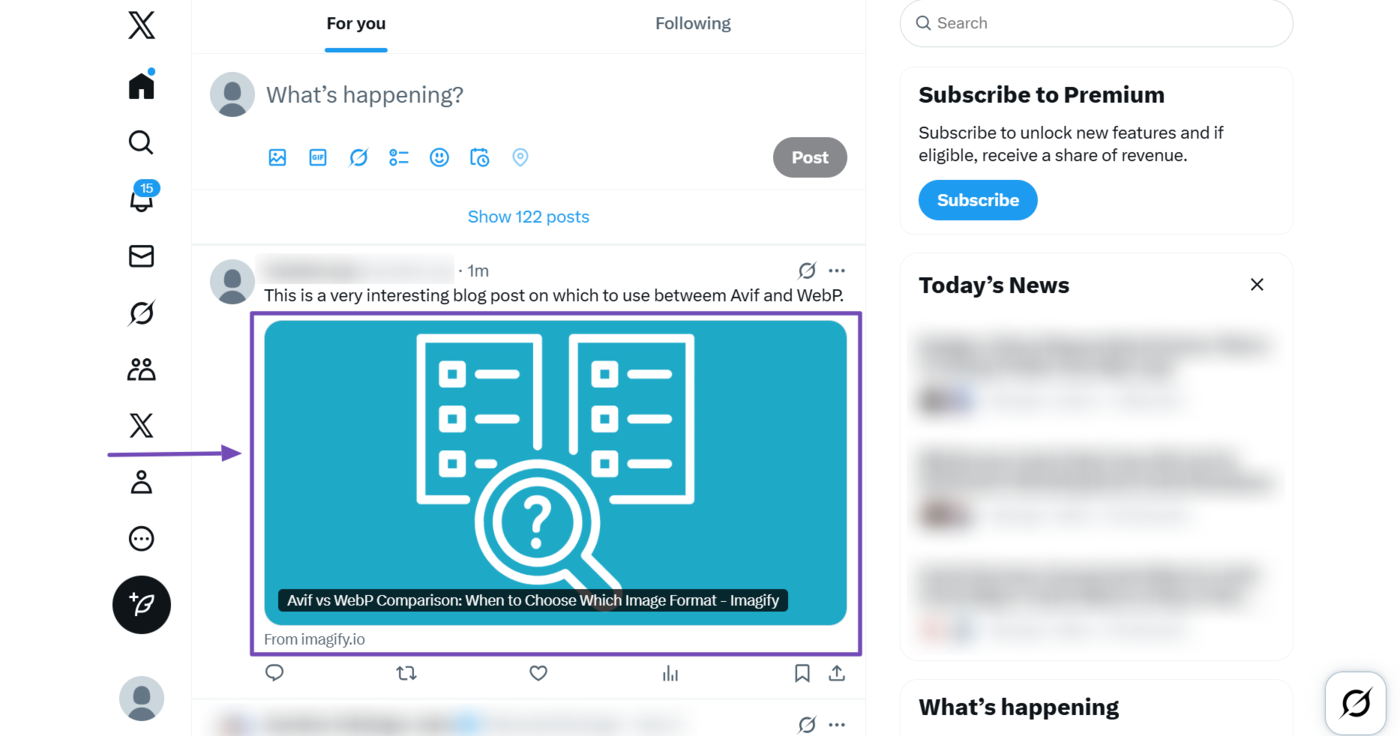The width and height of the screenshot is (1400, 736).
Task: Open the More options menu on the tweet
Action: click(x=837, y=270)
